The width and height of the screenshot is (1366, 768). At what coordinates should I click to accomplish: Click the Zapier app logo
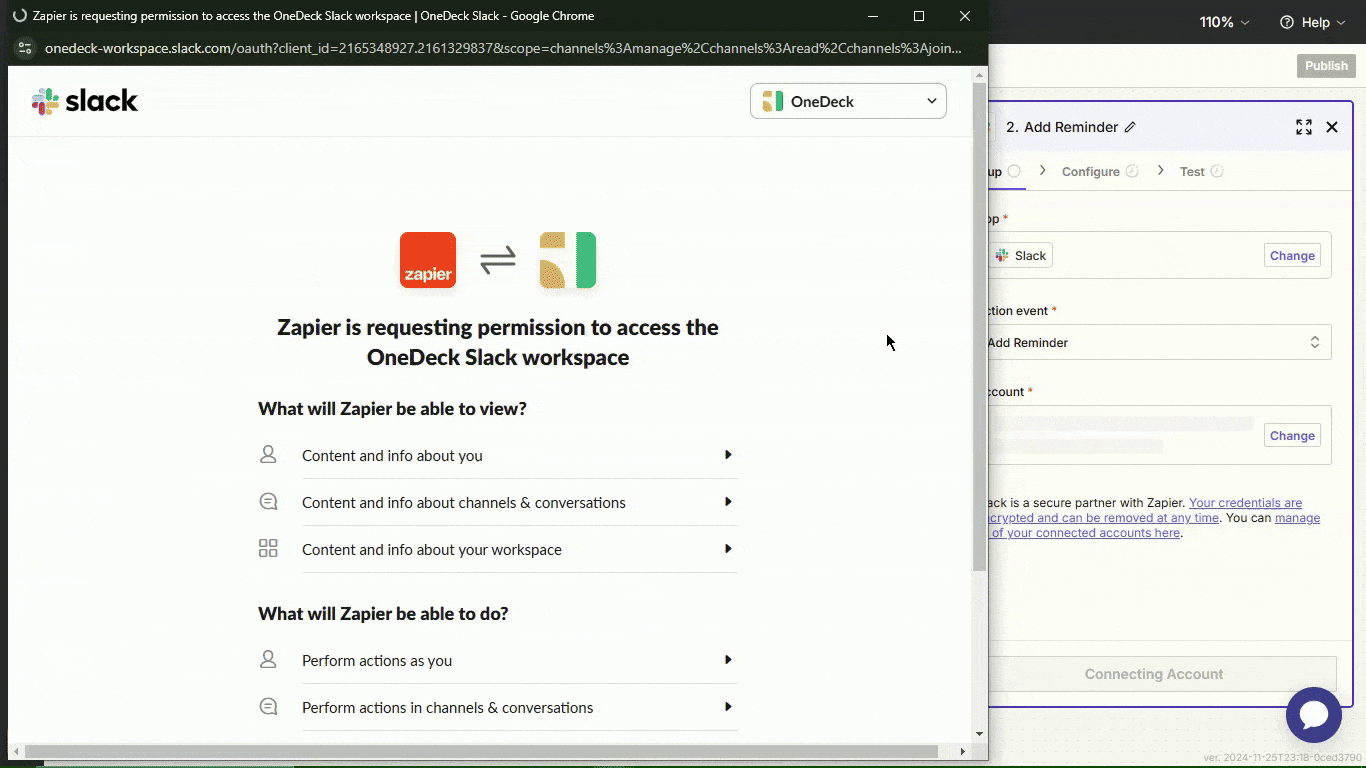(428, 260)
